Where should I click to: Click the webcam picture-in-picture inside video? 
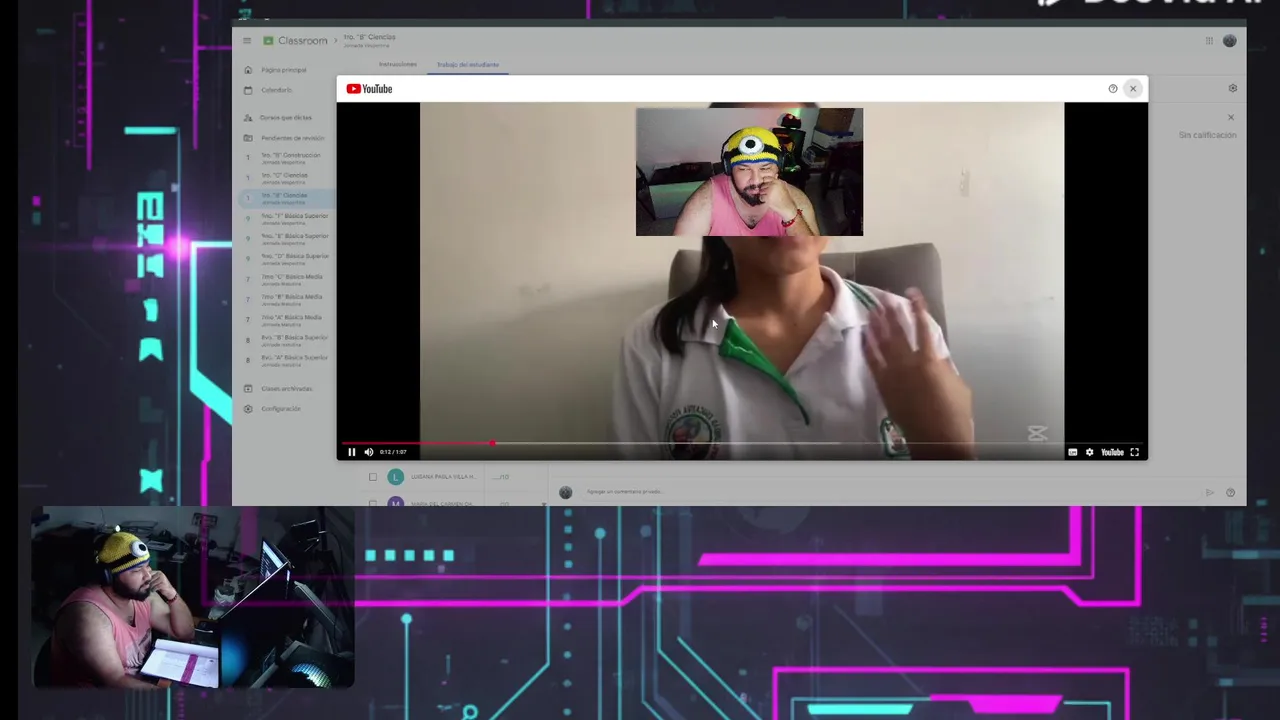749,172
